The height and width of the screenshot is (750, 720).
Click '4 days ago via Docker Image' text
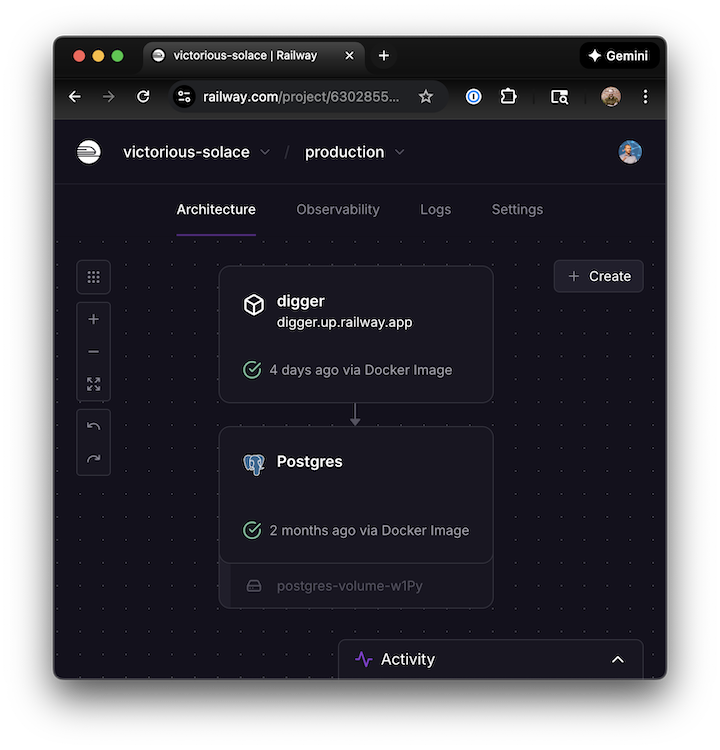[361, 370]
